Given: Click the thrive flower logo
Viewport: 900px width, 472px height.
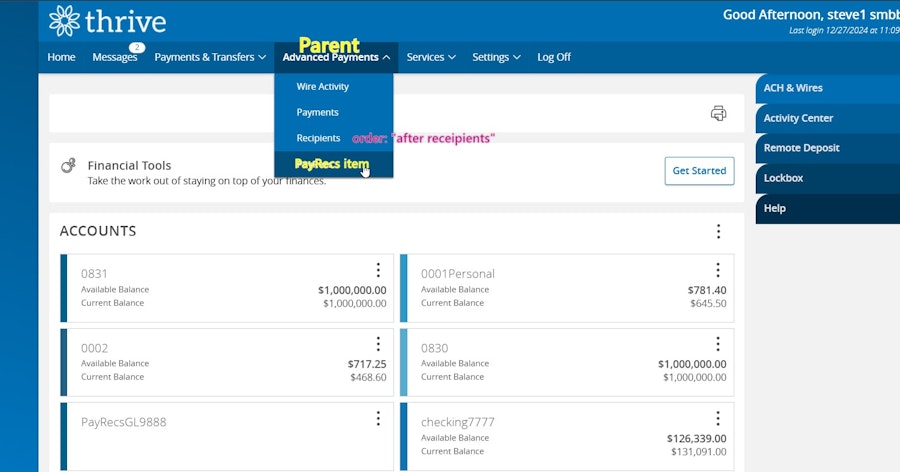Looking at the screenshot, I should tap(64, 21).
